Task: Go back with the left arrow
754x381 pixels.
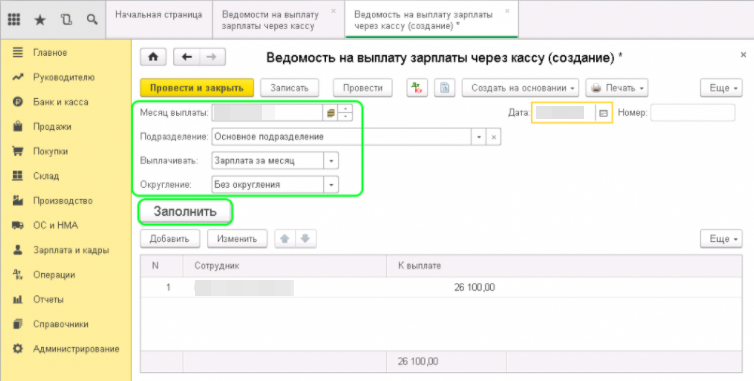Action: tap(187, 57)
